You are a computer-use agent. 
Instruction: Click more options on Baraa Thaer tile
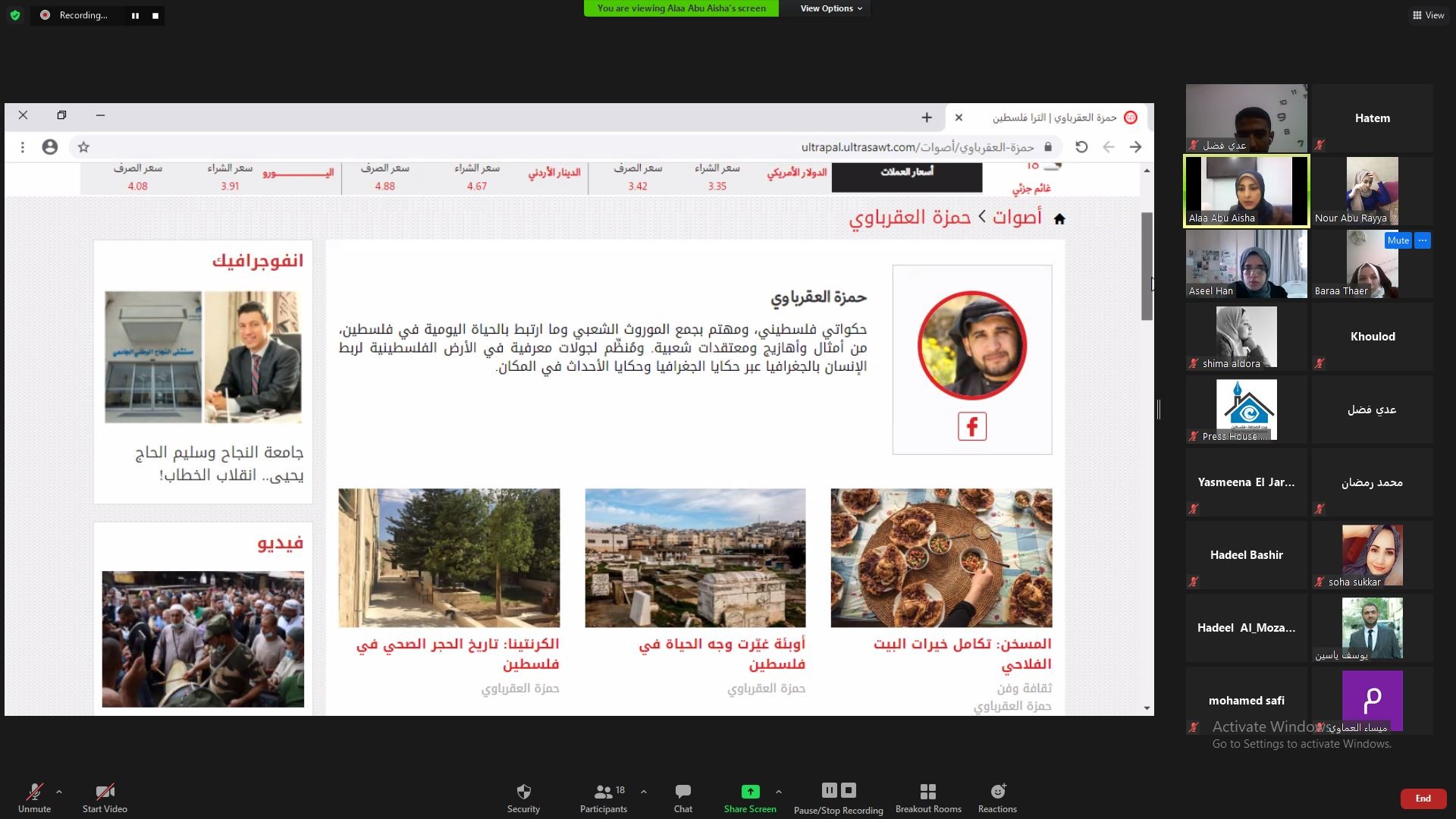tap(1423, 240)
